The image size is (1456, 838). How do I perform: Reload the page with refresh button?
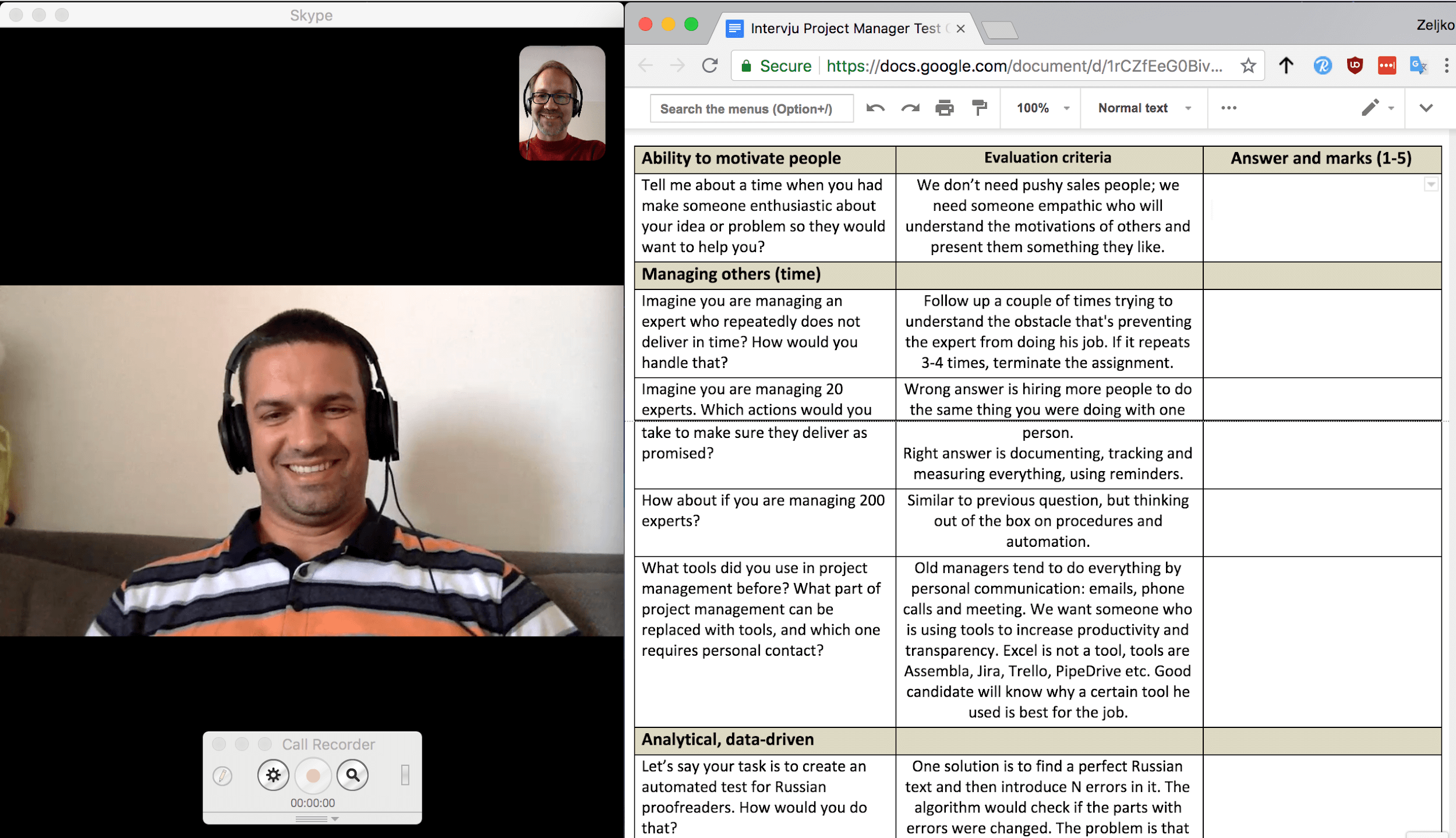[x=709, y=66]
